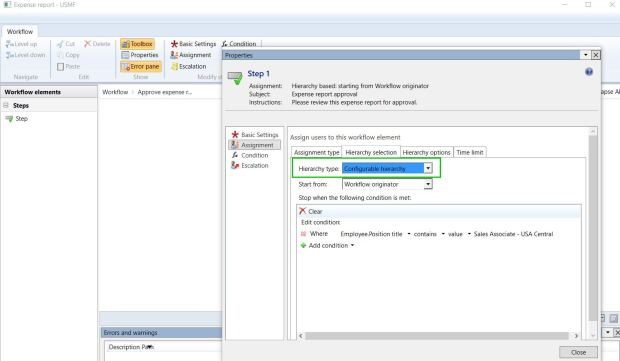Click the horizontal scrollbar left arrow
Viewport: 620px width, 361px height.
pos(301,336)
